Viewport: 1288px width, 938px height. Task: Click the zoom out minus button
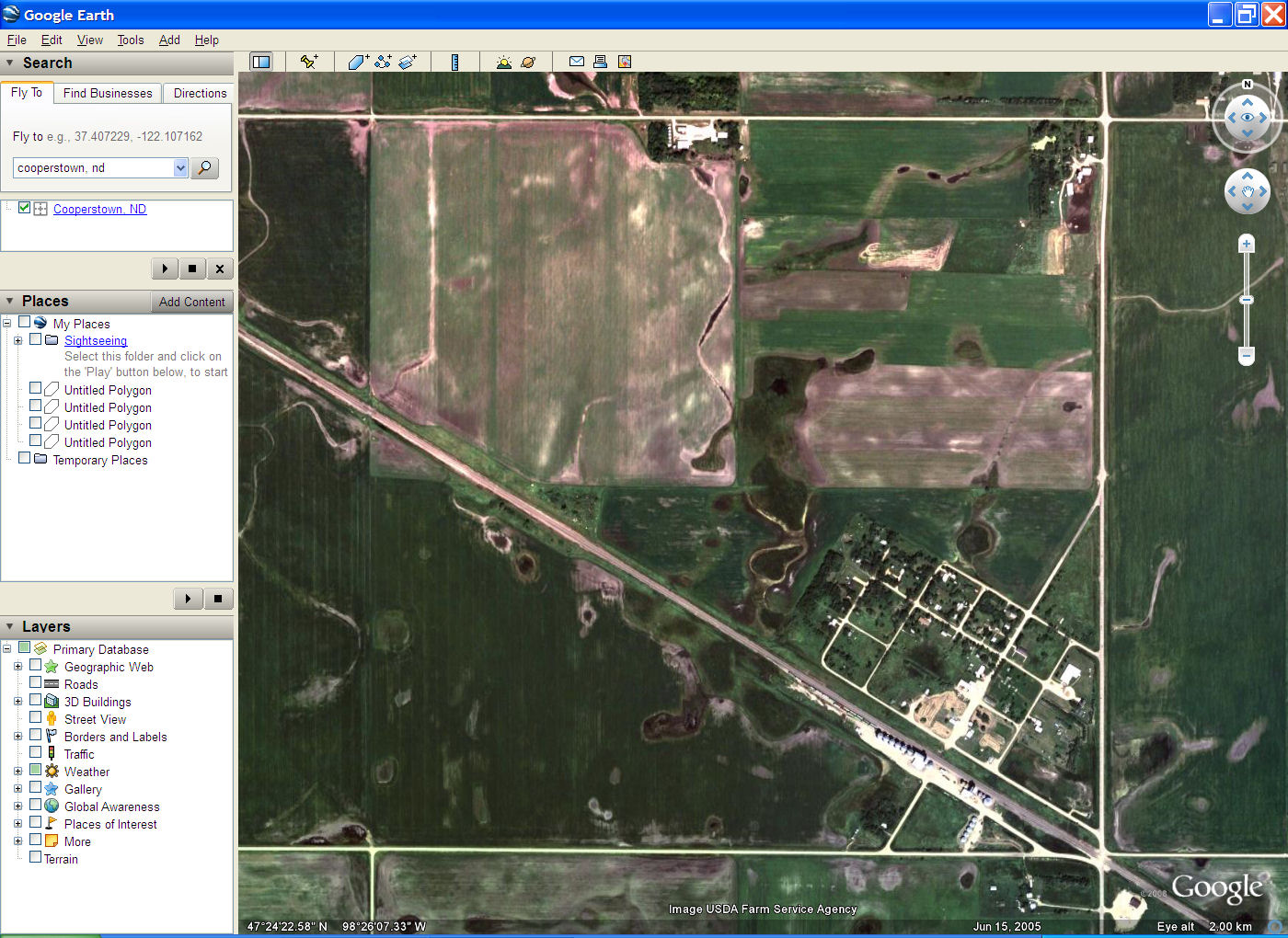[1247, 355]
